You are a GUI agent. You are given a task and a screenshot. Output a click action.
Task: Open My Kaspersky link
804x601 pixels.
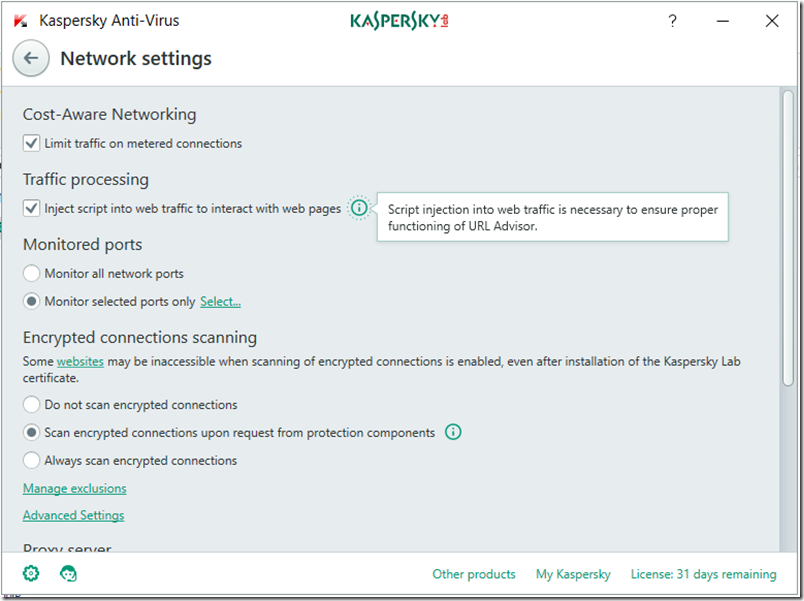tap(573, 574)
